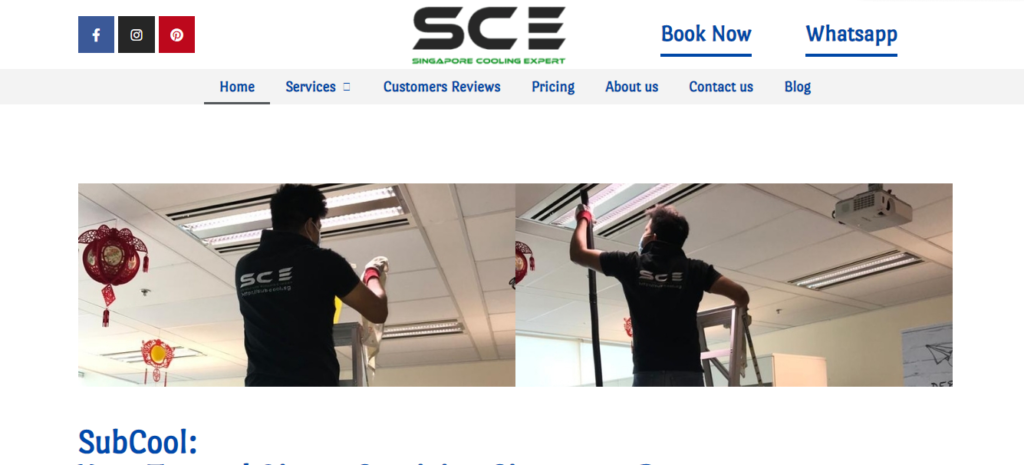Click the Book Now button

click(x=706, y=35)
